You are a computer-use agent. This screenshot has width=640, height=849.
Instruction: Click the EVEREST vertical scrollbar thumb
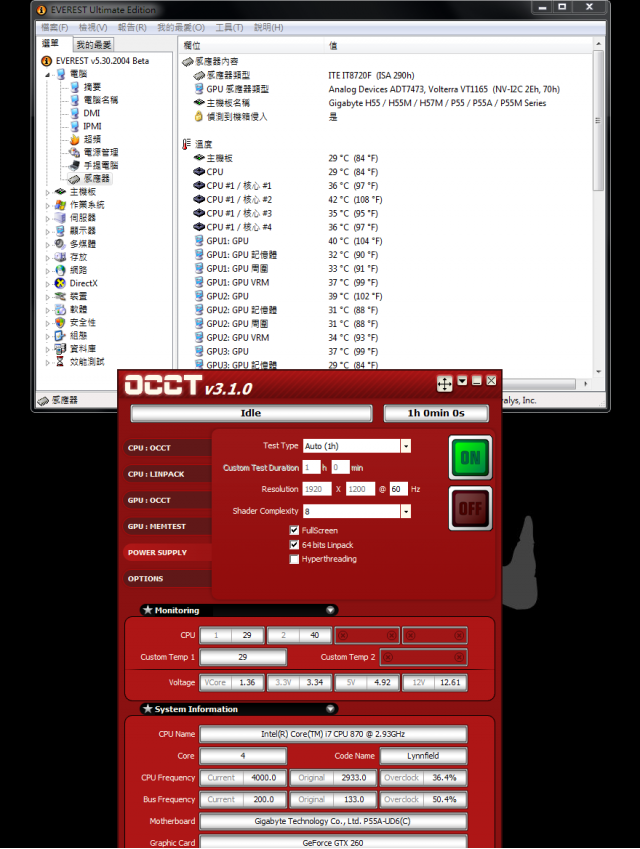click(x=598, y=120)
